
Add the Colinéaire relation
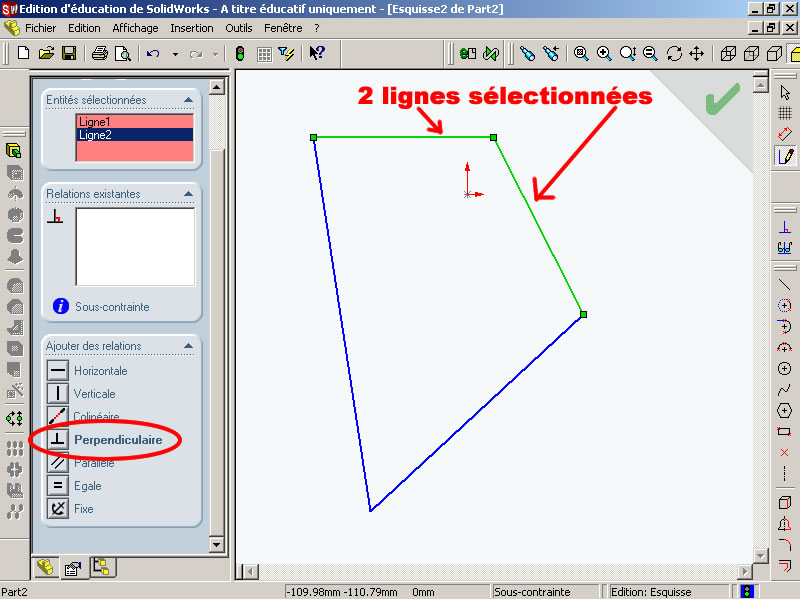tap(83, 416)
